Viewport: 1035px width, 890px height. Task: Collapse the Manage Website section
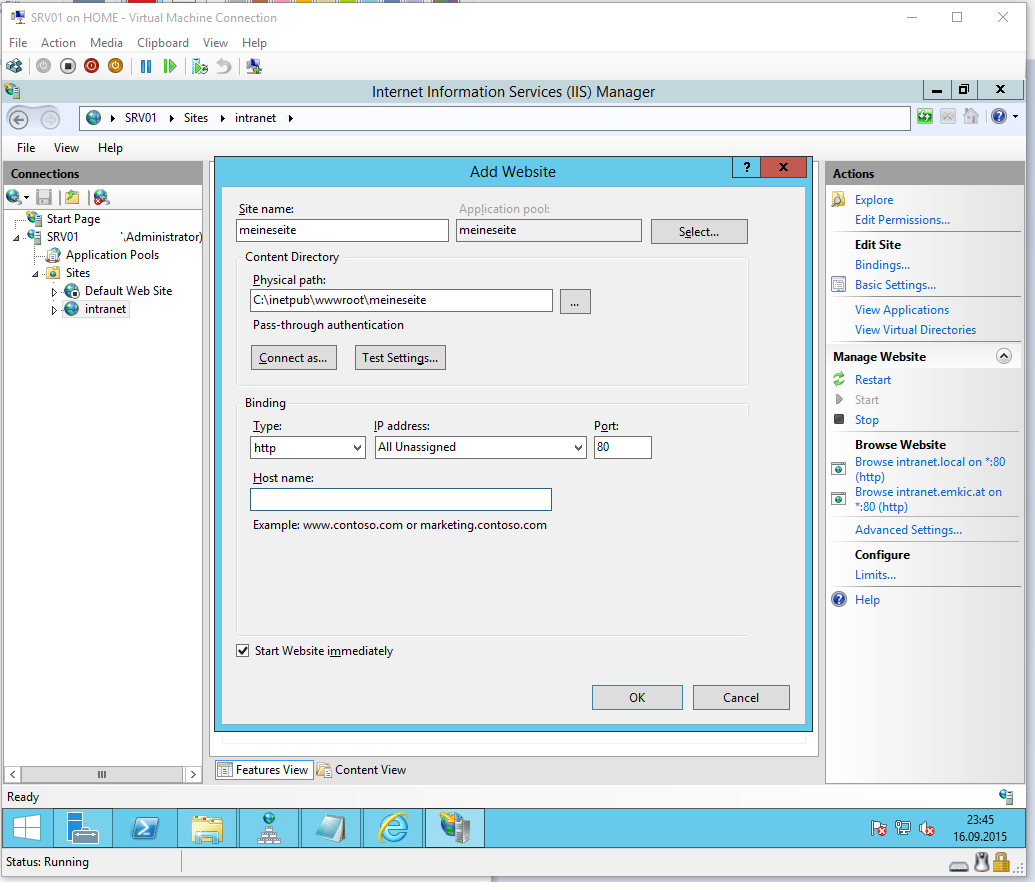1003,357
